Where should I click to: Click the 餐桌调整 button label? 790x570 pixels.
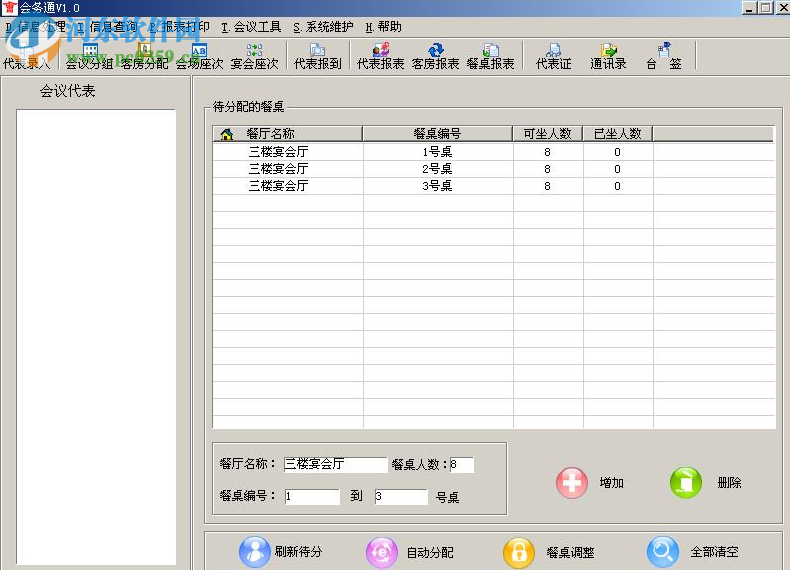point(570,553)
